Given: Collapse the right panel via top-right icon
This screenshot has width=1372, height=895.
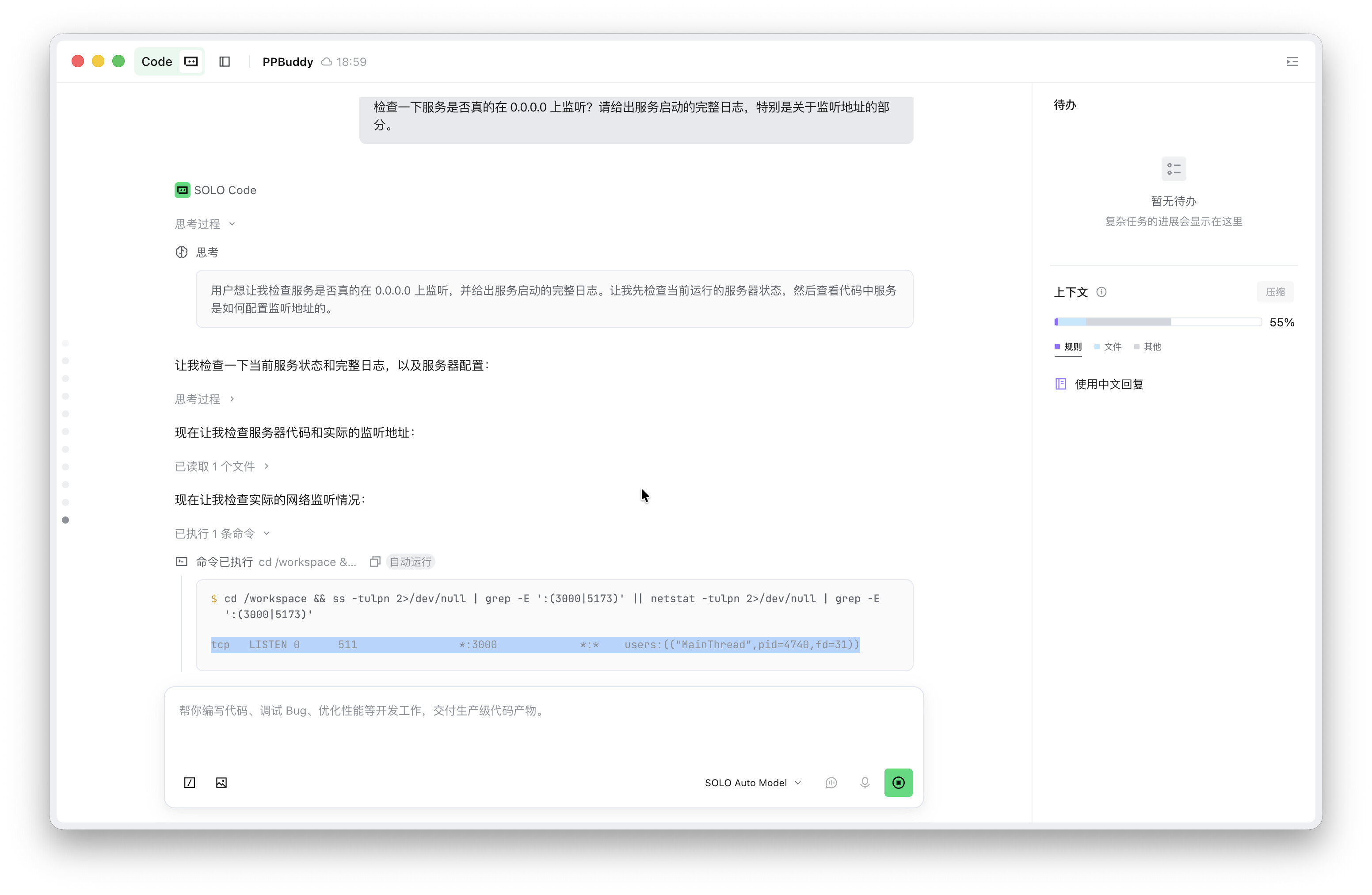Looking at the screenshot, I should (x=1292, y=62).
